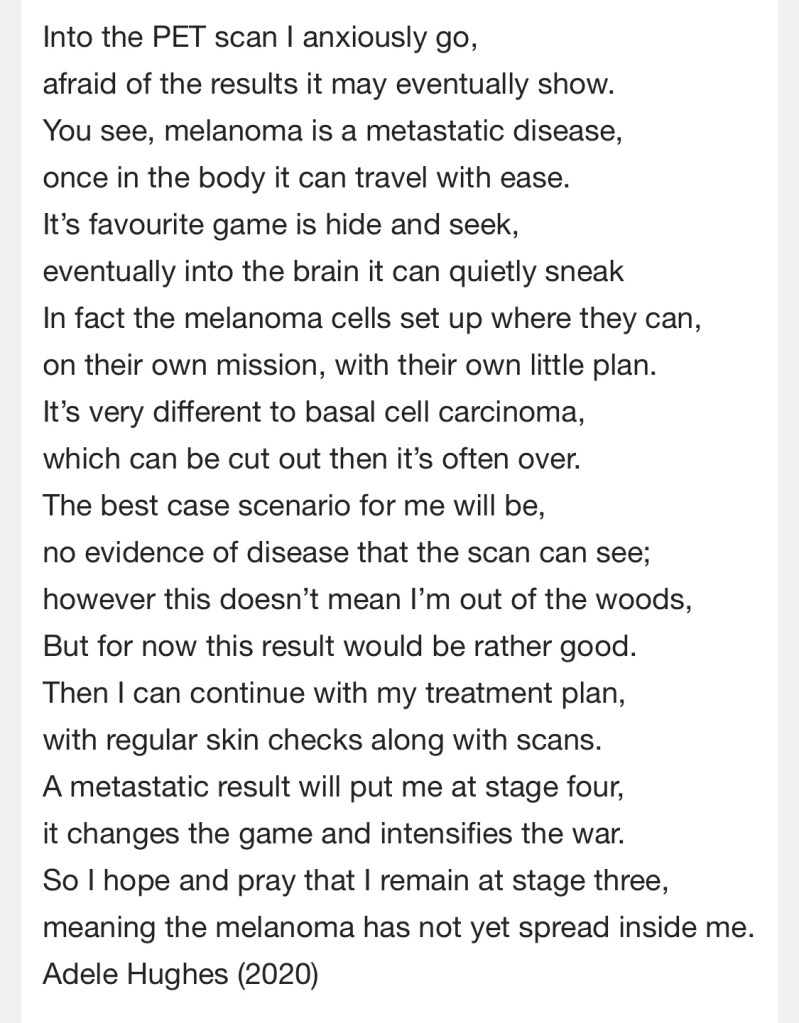
Task: Click the line "But for now this result"
Action: click(339, 643)
